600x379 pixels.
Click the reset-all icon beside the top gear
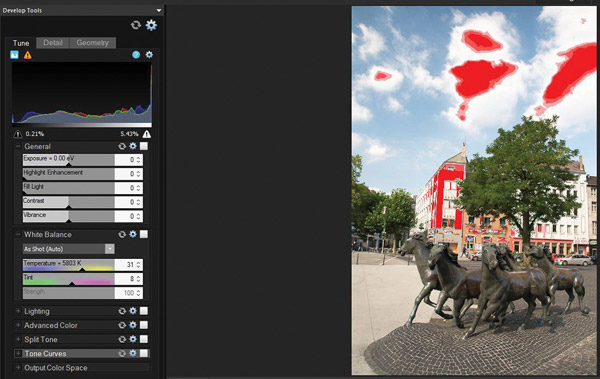[x=135, y=25]
